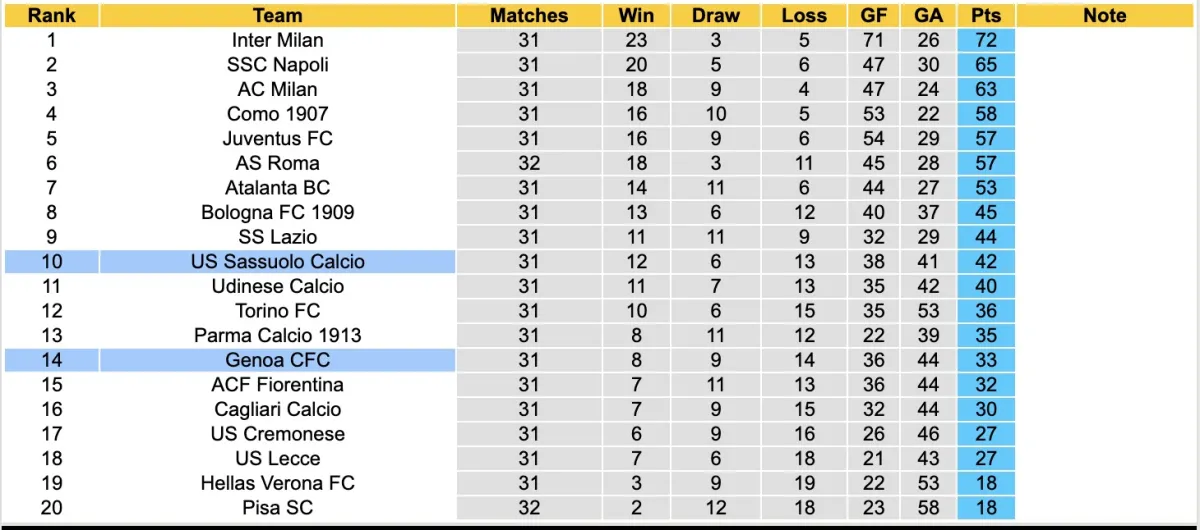Click the highlighted Genoa CFC team cell

tap(277, 360)
